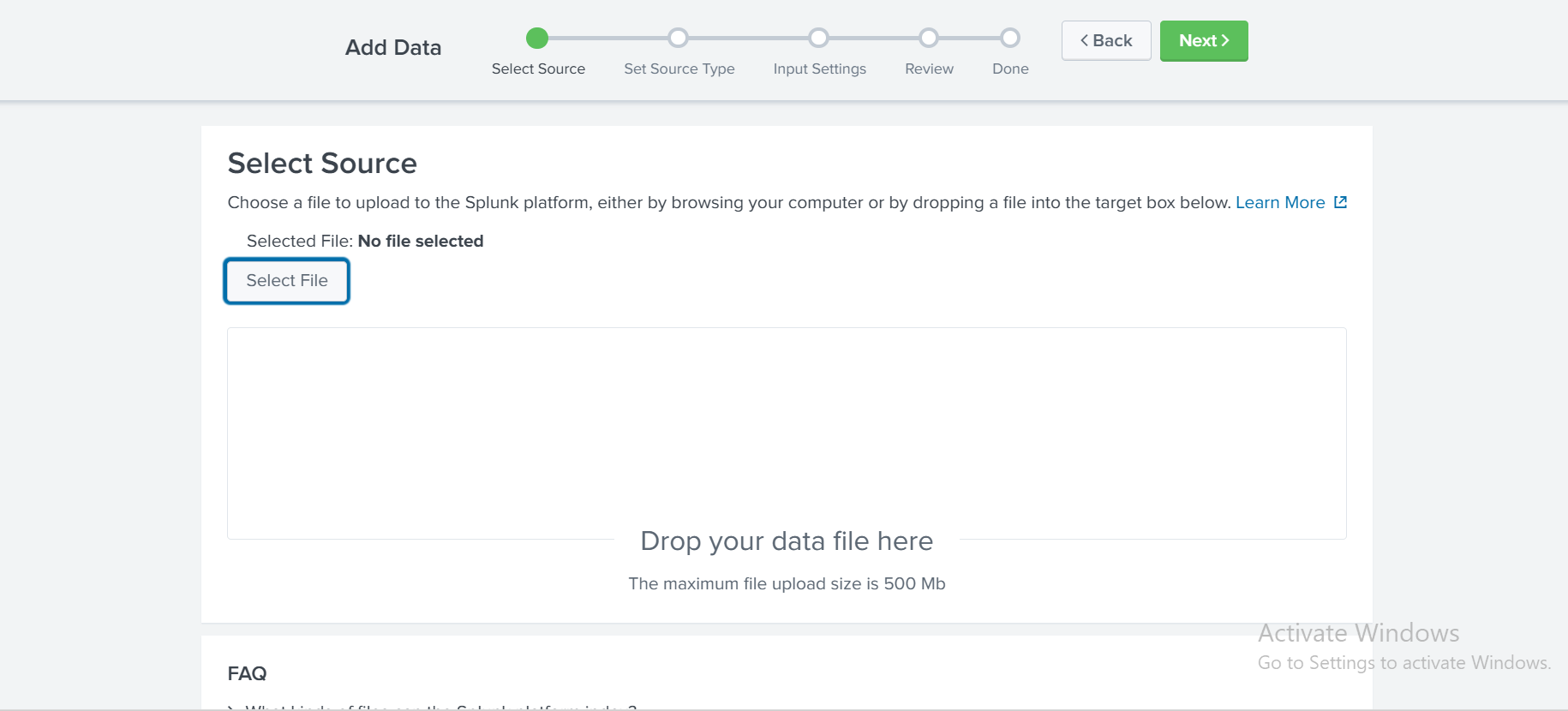Click the Set Source Type step circle
1568x711 pixels.
click(x=678, y=38)
